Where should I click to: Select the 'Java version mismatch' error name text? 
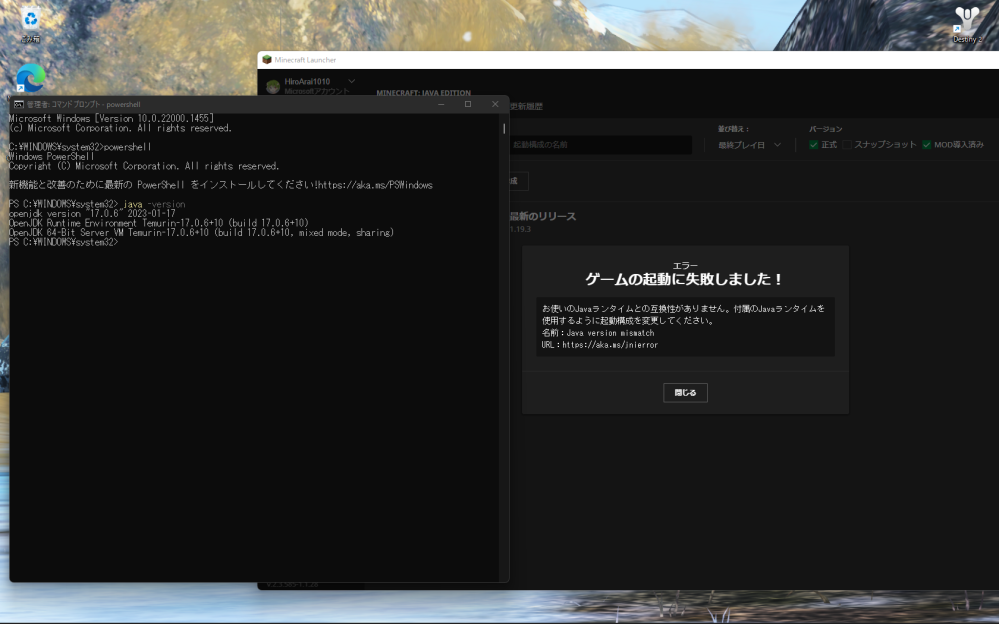click(610, 333)
